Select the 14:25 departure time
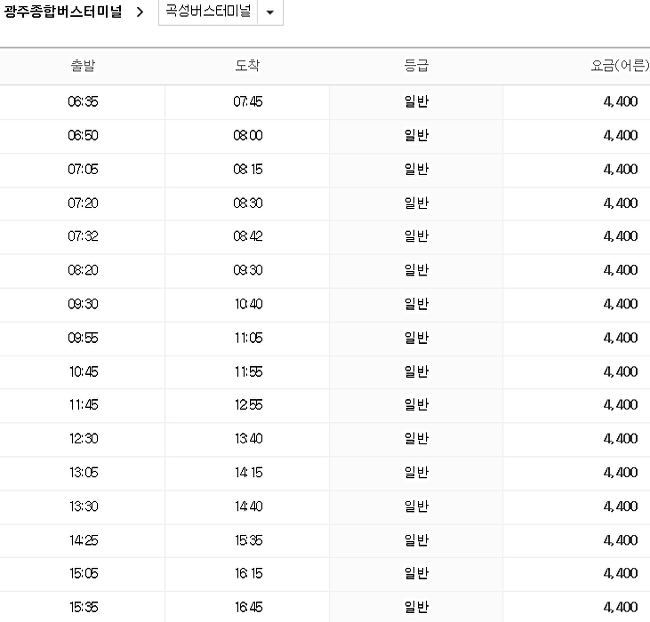This screenshot has width=650, height=622. (84, 540)
